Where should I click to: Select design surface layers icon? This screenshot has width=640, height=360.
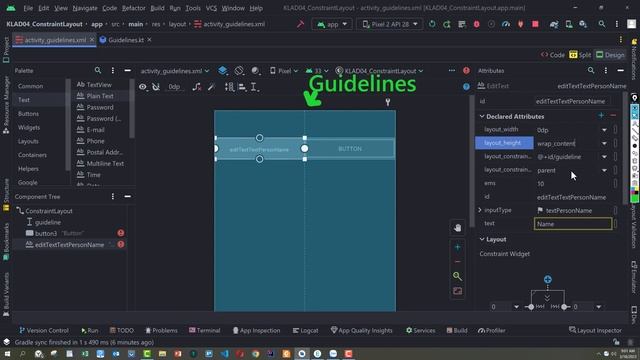point(222,71)
